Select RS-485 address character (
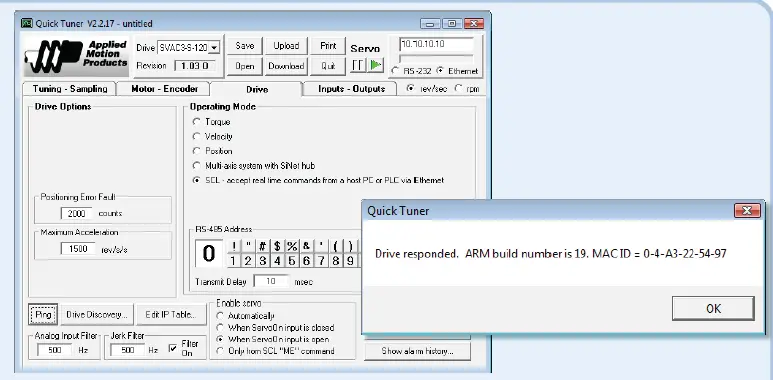 (x=336, y=246)
